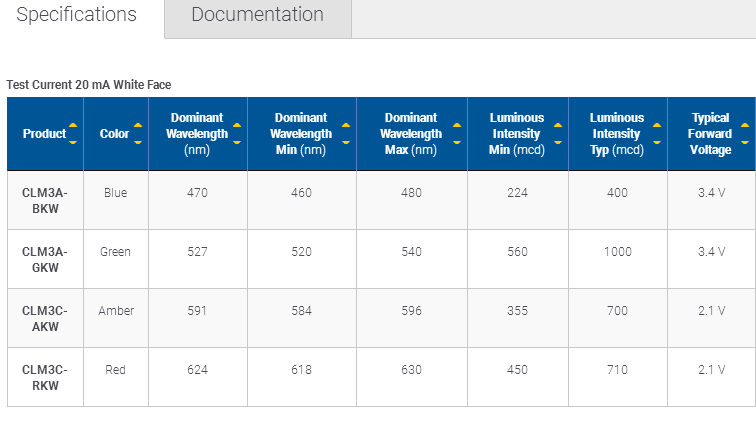Click the 624 wavelength value

[197, 370]
